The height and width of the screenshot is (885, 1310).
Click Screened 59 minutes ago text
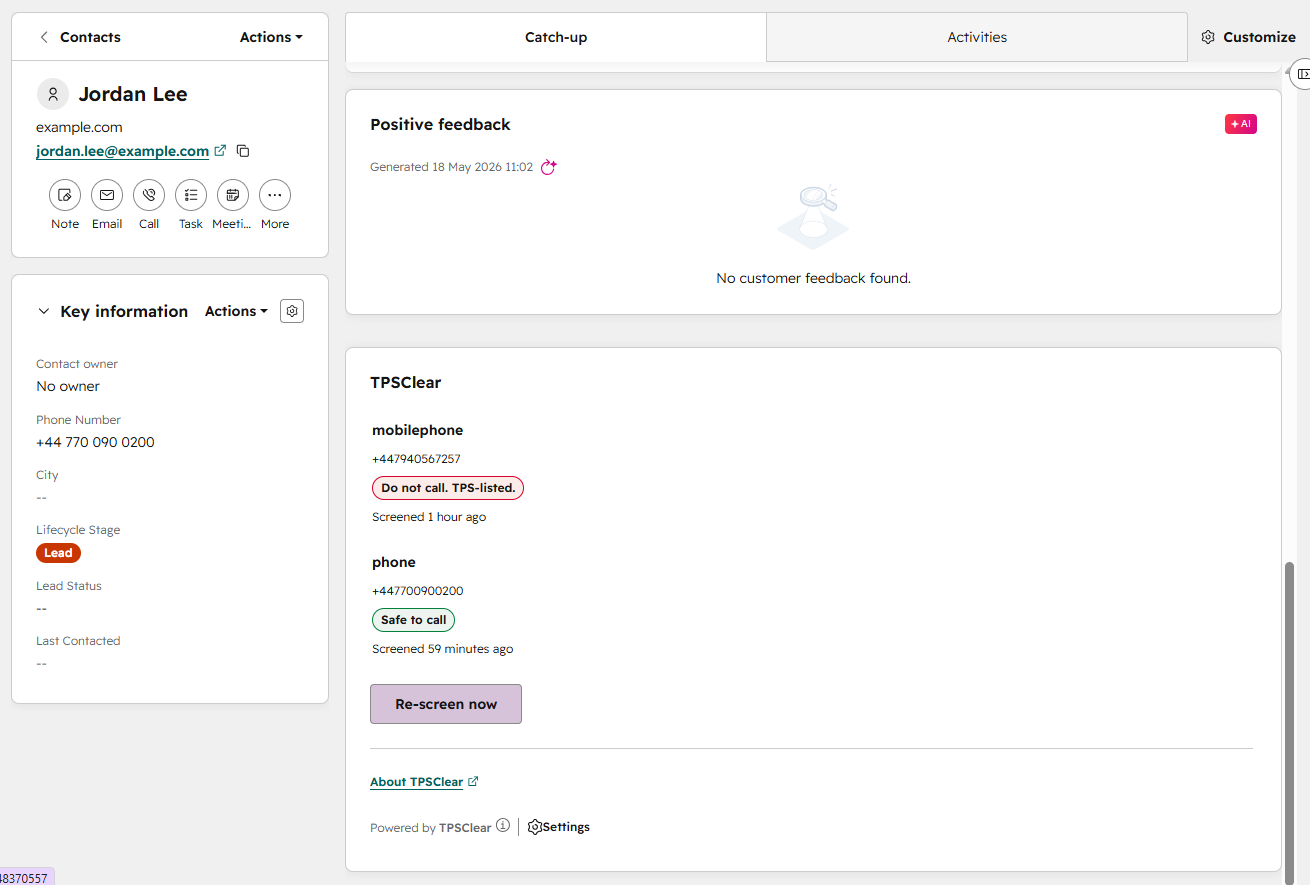coord(442,649)
